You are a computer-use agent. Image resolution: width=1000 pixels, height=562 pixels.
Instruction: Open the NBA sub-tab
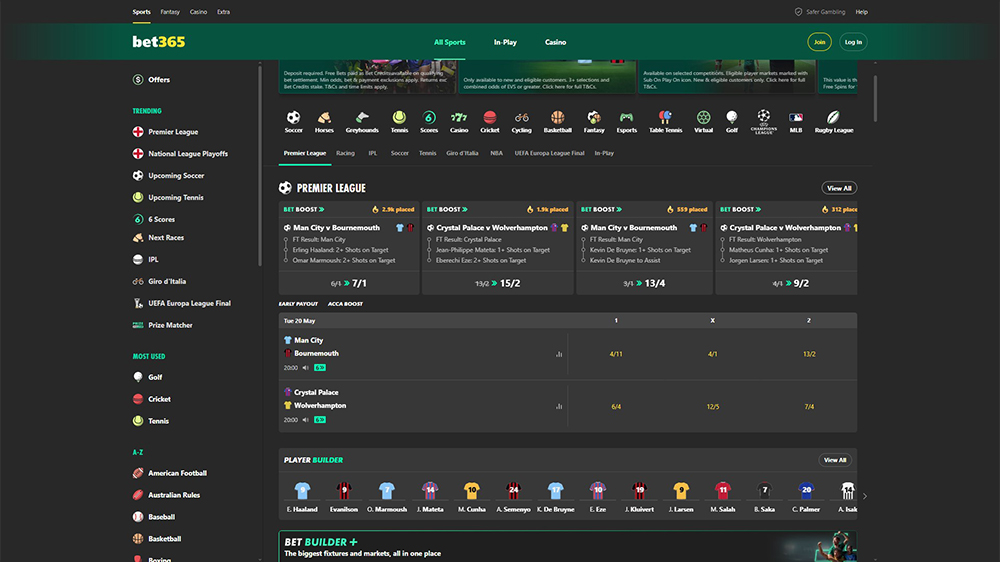[x=496, y=153]
